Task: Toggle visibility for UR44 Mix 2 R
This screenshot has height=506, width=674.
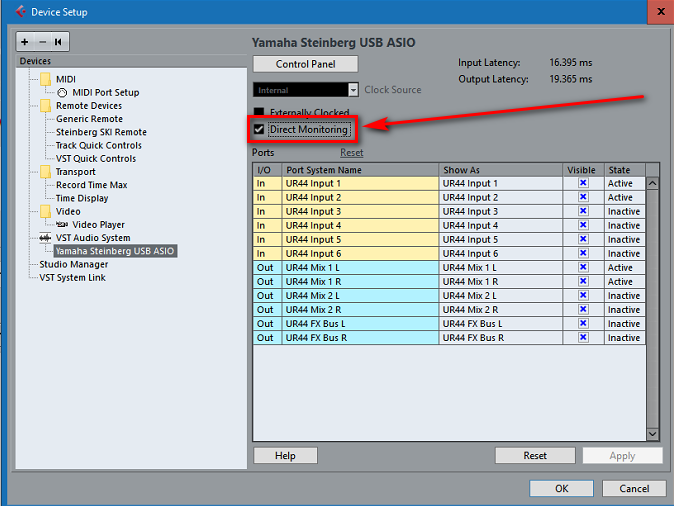Action: [x=583, y=310]
